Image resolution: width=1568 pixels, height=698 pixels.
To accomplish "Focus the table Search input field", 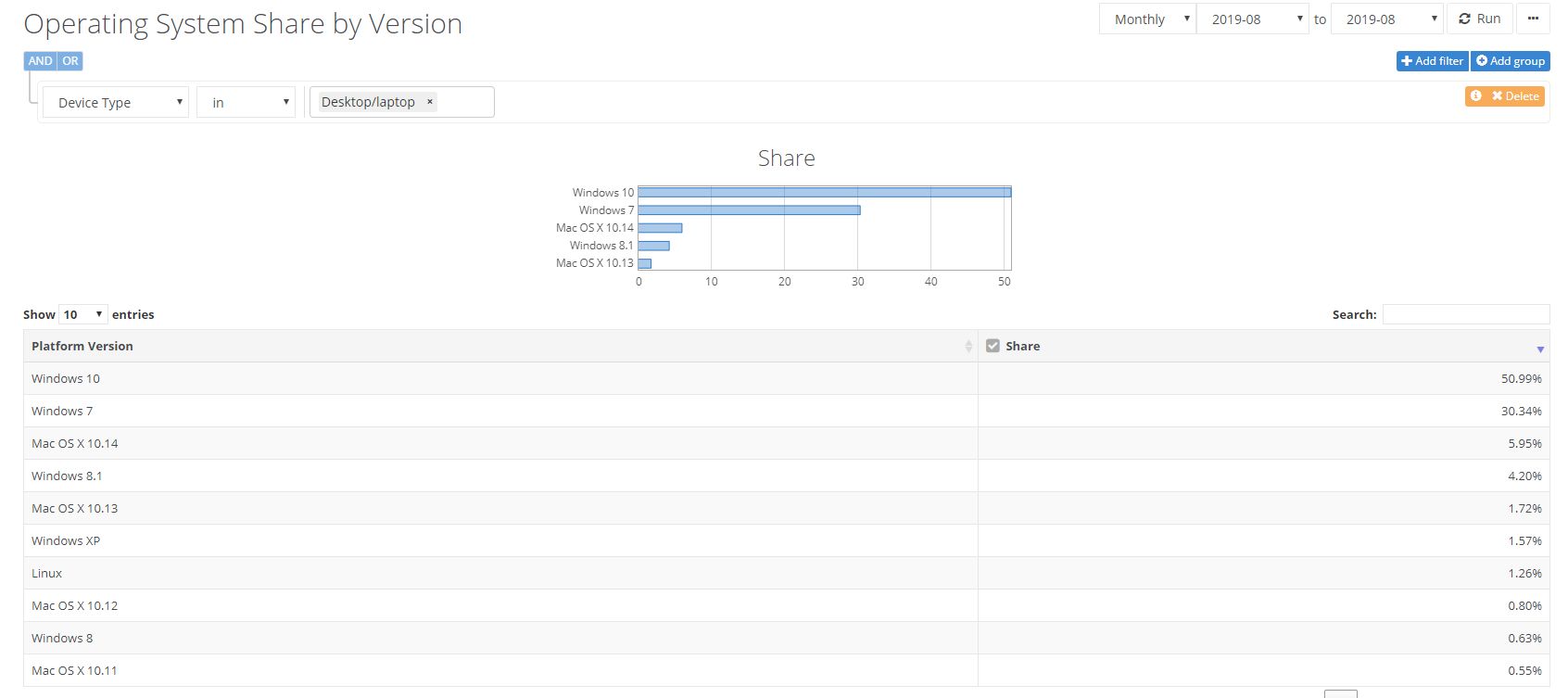I will click(x=1465, y=314).
